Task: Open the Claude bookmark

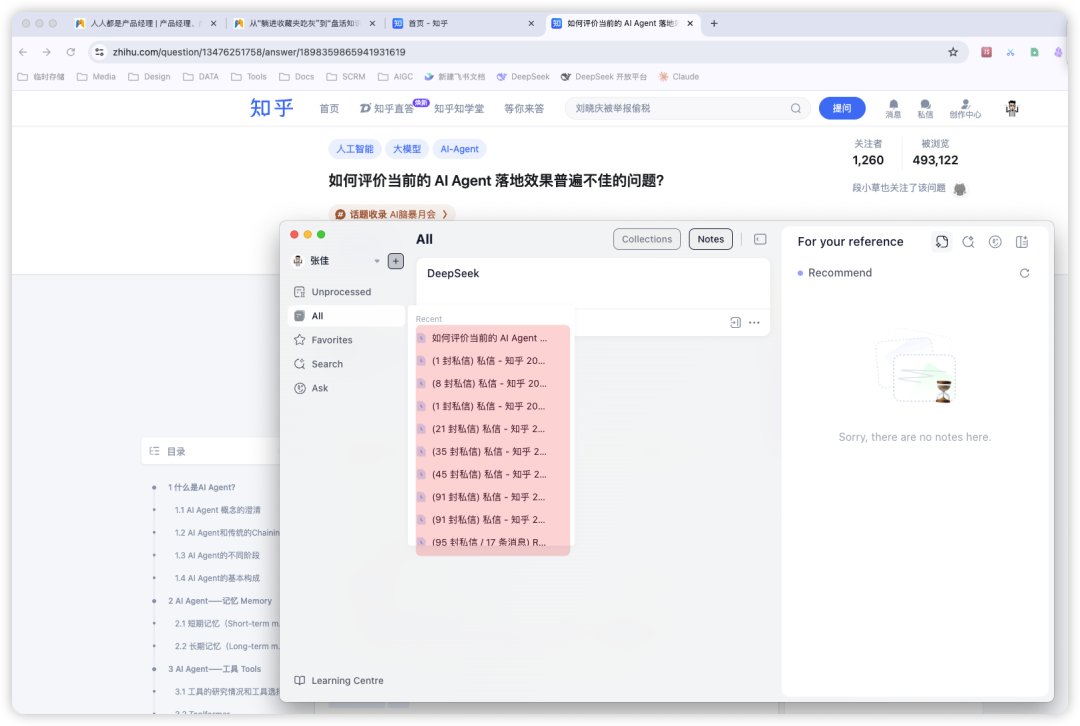Action: (x=679, y=76)
